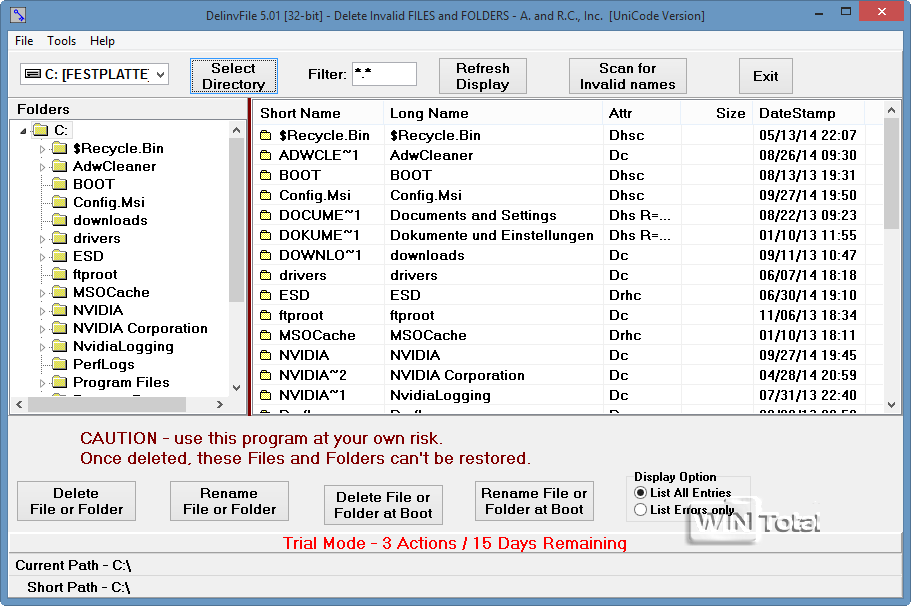Viewport: 911px width, 606px height.
Task: Sort by Size column header
Action: [716, 113]
